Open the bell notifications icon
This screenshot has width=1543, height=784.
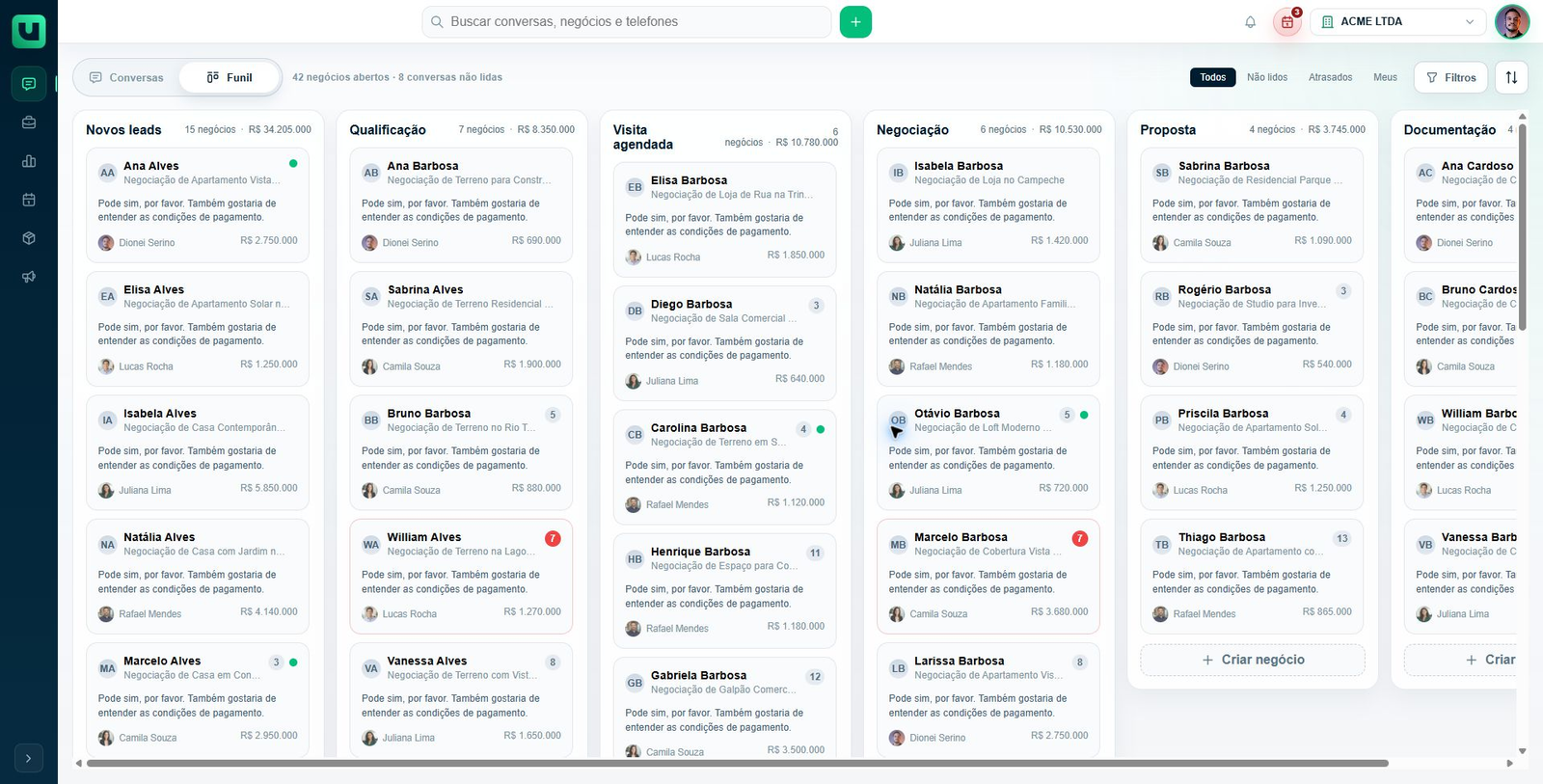click(1251, 22)
